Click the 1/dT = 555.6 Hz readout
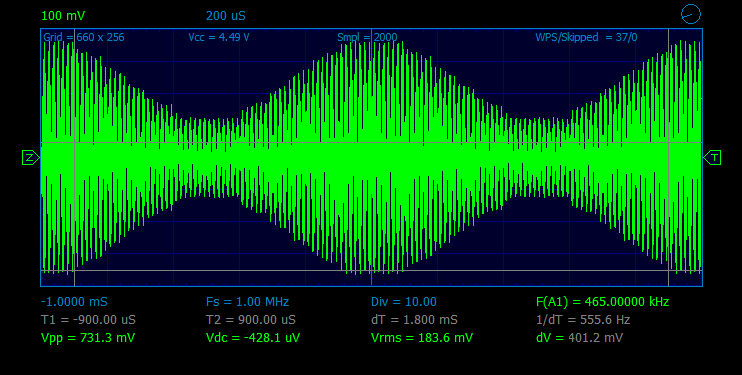 583,320
